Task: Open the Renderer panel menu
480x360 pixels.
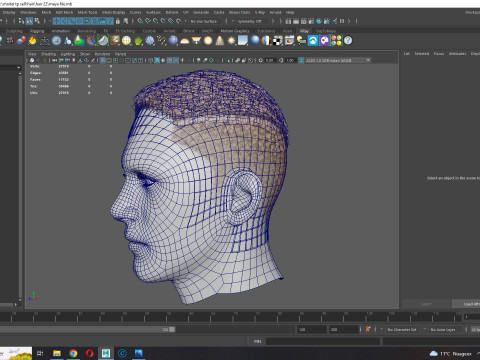Action: pyautogui.click(x=102, y=54)
